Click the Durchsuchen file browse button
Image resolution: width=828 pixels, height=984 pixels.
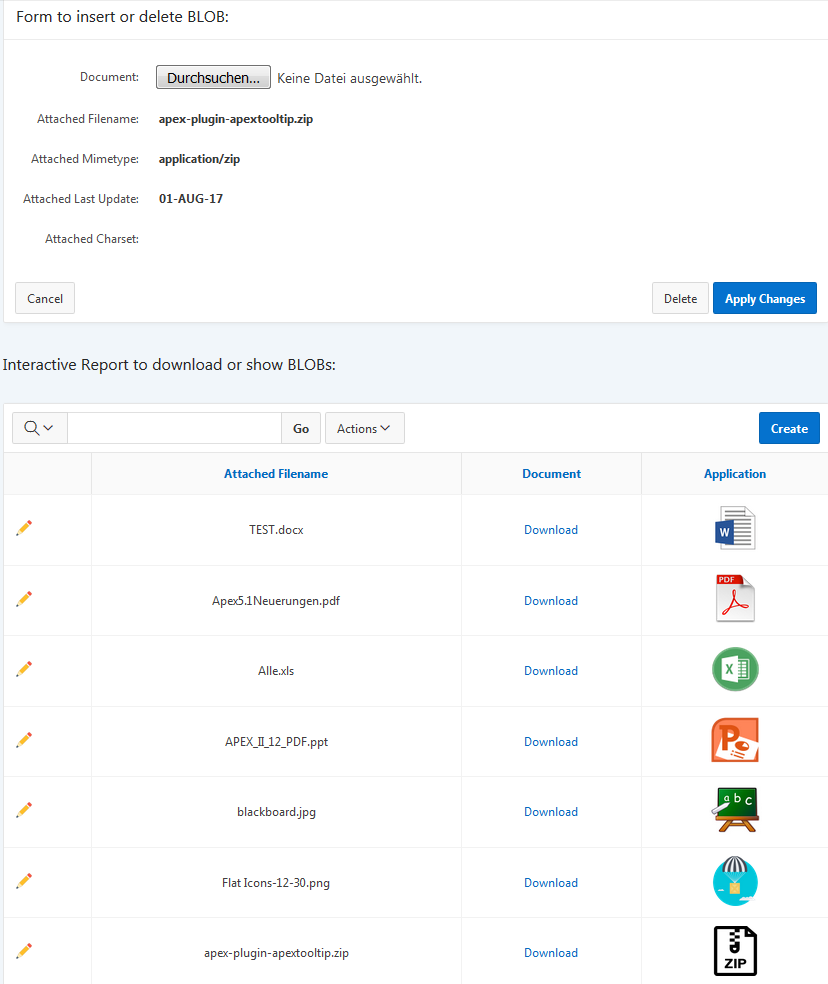point(213,77)
